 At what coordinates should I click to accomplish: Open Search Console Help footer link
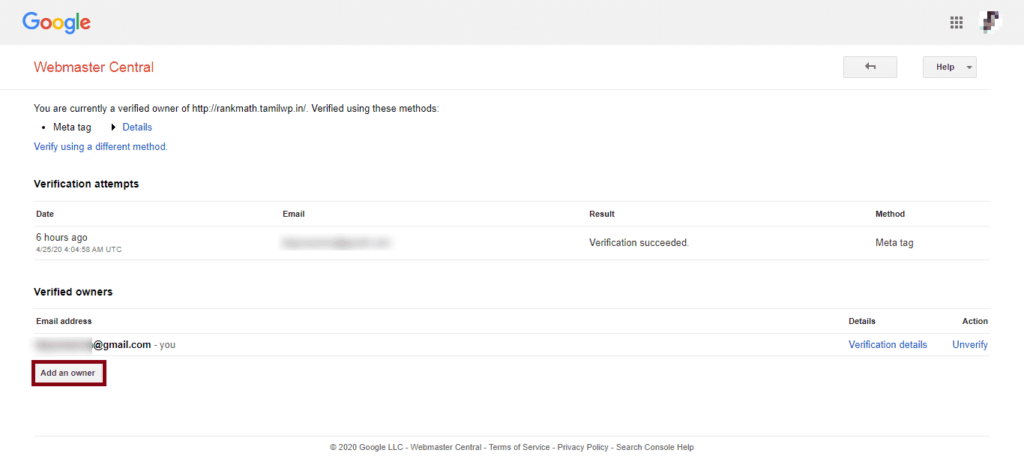click(x=655, y=448)
